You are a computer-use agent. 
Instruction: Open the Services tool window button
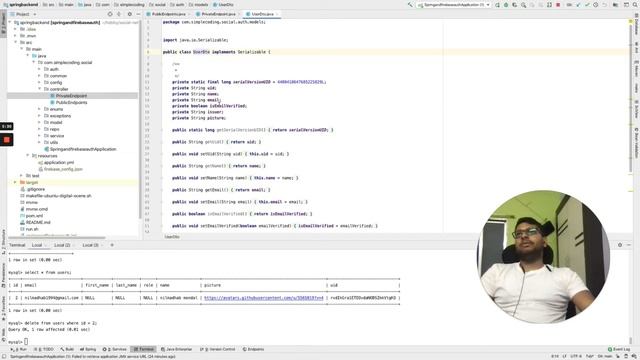tap(115, 349)
